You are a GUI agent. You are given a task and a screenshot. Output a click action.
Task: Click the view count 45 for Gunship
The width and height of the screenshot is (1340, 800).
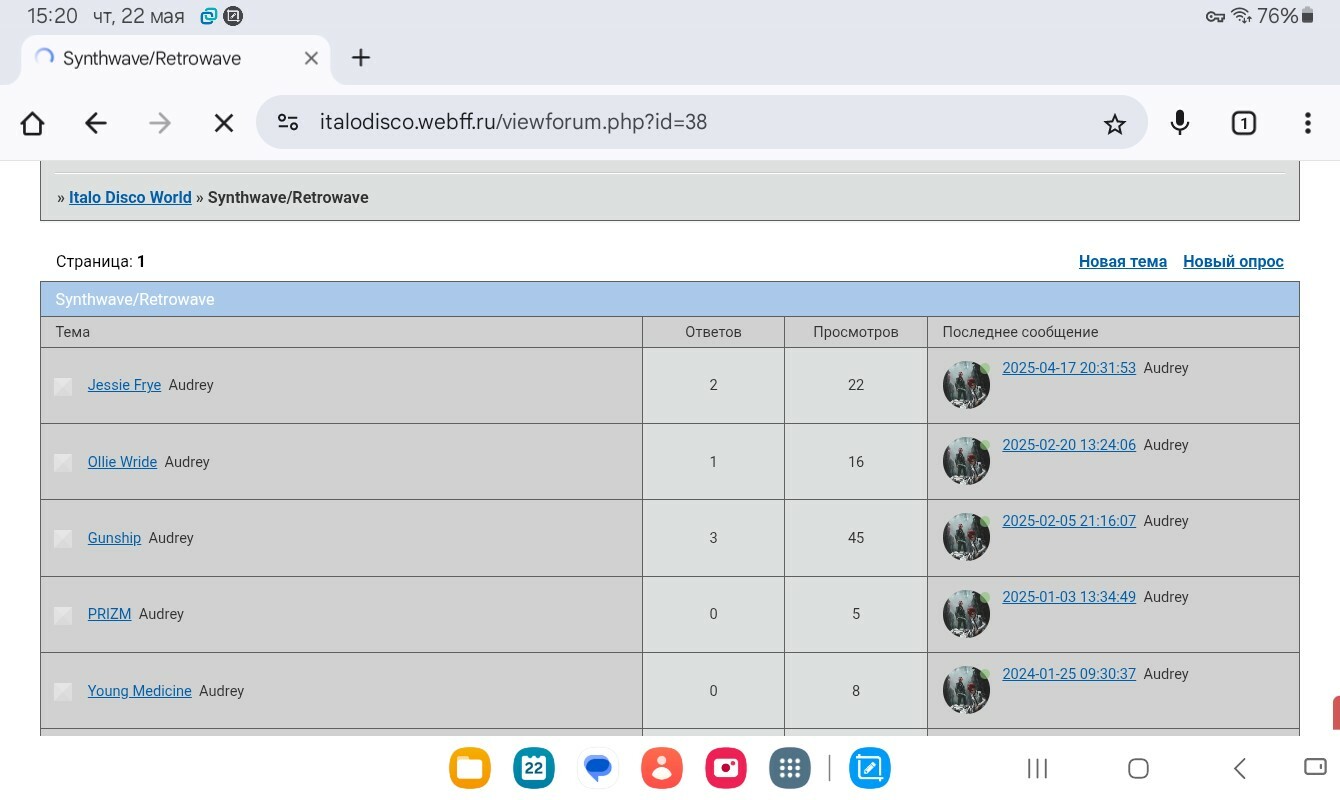pos(856,538)
